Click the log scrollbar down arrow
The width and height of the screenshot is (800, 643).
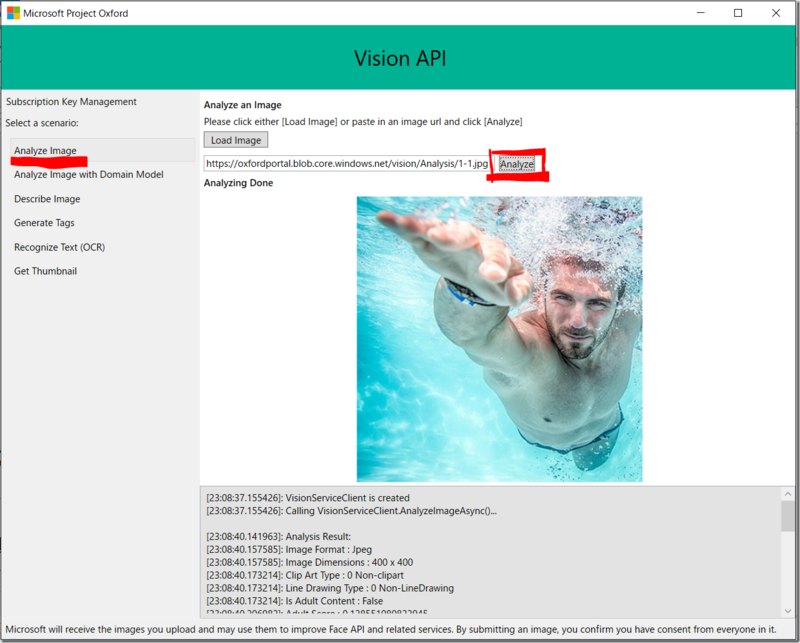[788, 611]
